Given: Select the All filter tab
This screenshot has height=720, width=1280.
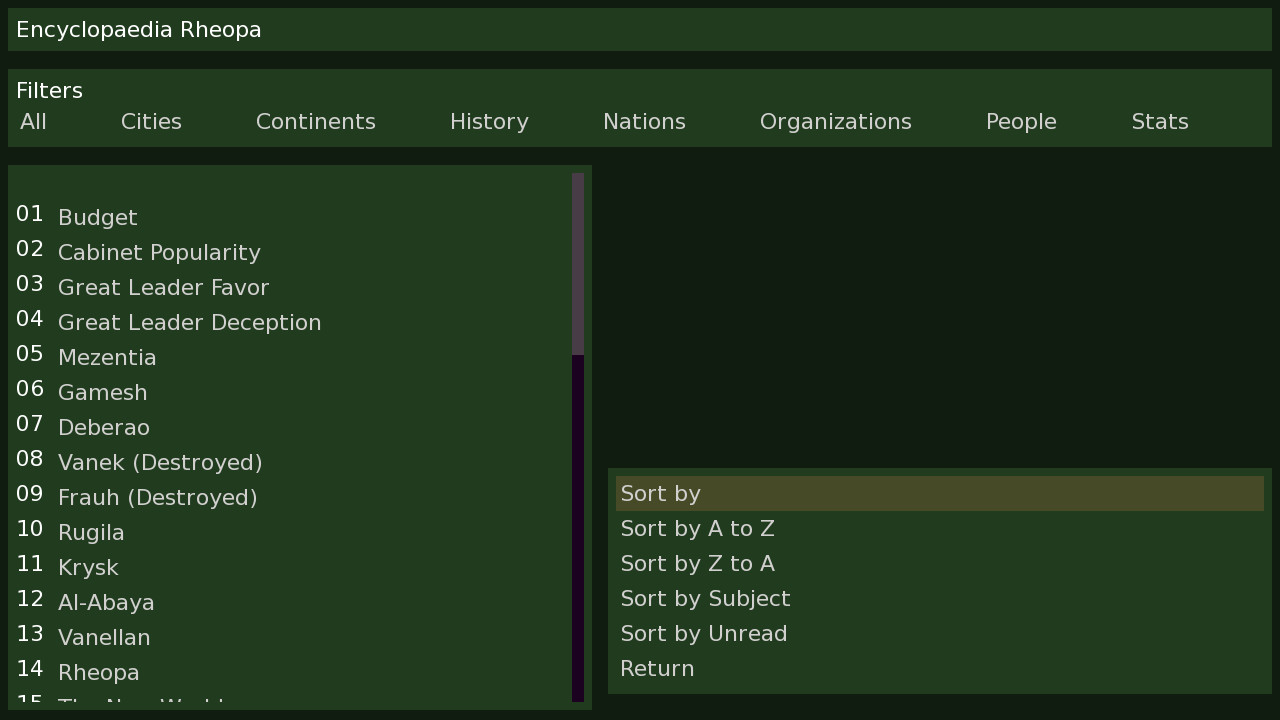Looking at the screenshot, I should click(x=32, y=121).
